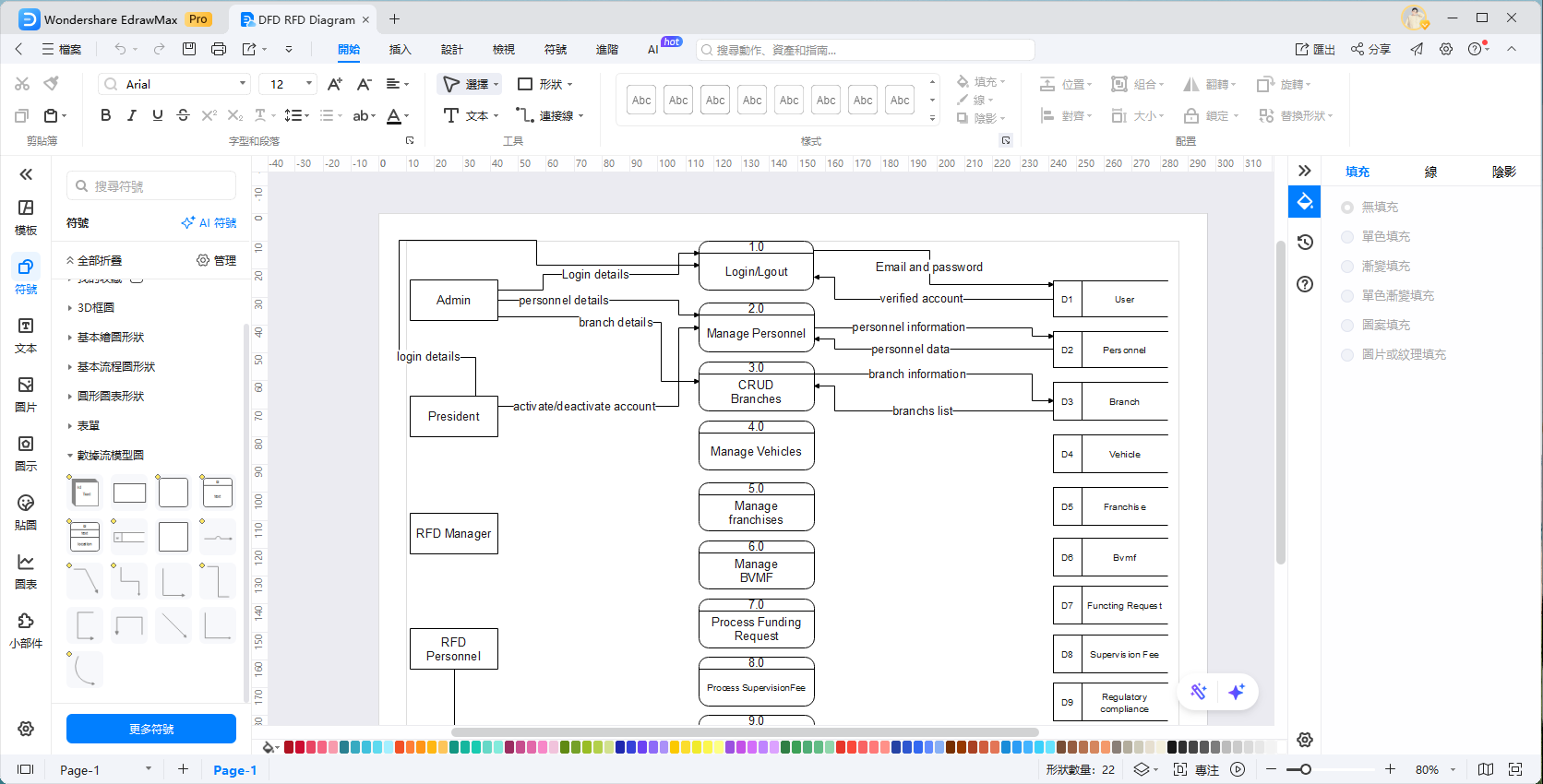The width and height of the screenshot is (1543, 784).
Task: Click the Bold formatting icon
Action: [x=106, y=115]
